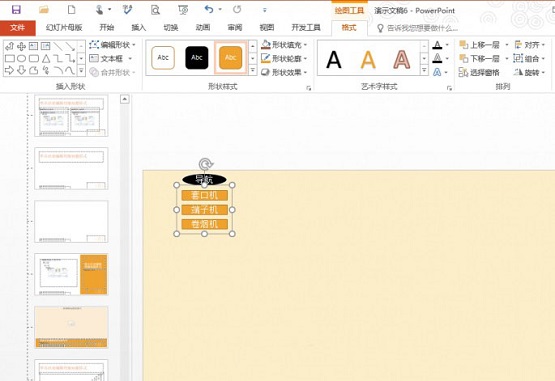Apply the white outlined Abc shape style

click(163, 57)
